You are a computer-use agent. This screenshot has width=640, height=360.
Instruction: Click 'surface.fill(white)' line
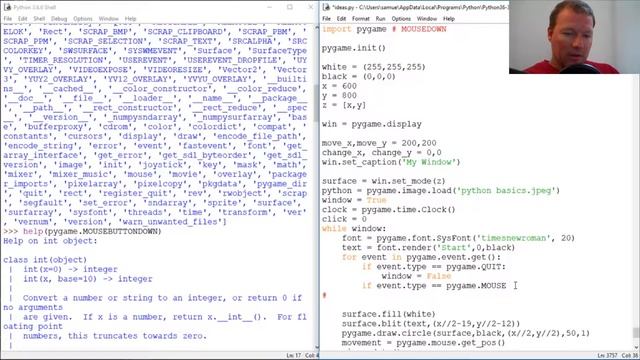click(x=388, y=314)
